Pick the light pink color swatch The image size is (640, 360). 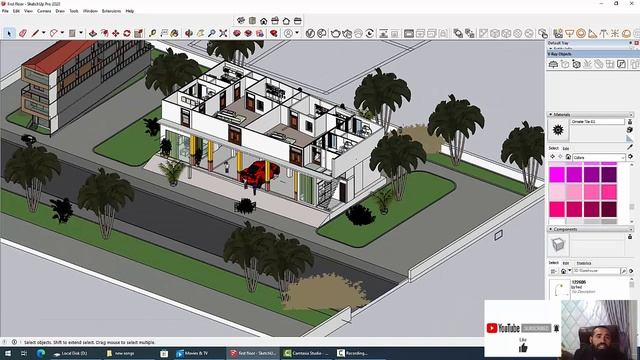pos(557,192)
